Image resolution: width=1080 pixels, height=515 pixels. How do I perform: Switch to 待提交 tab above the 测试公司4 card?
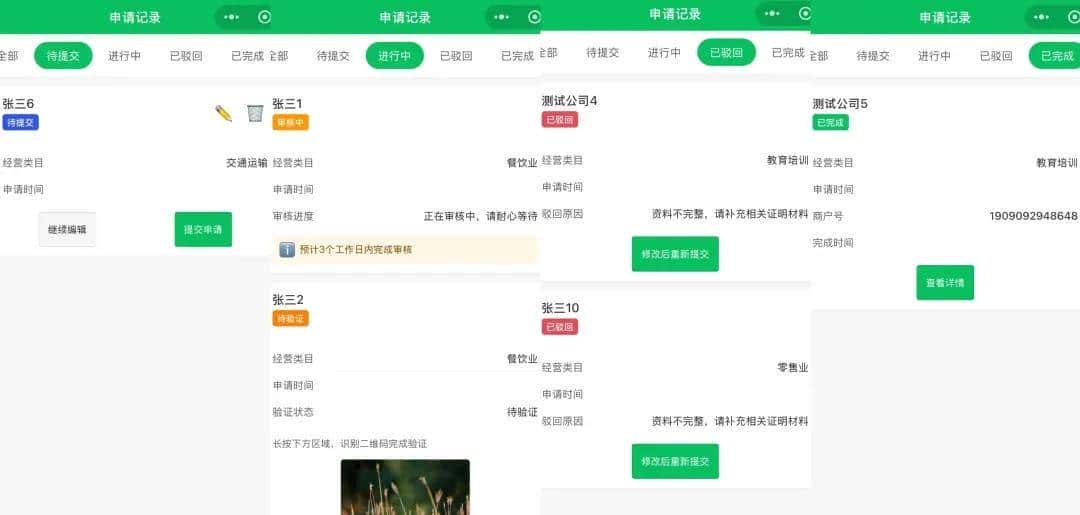603,52
